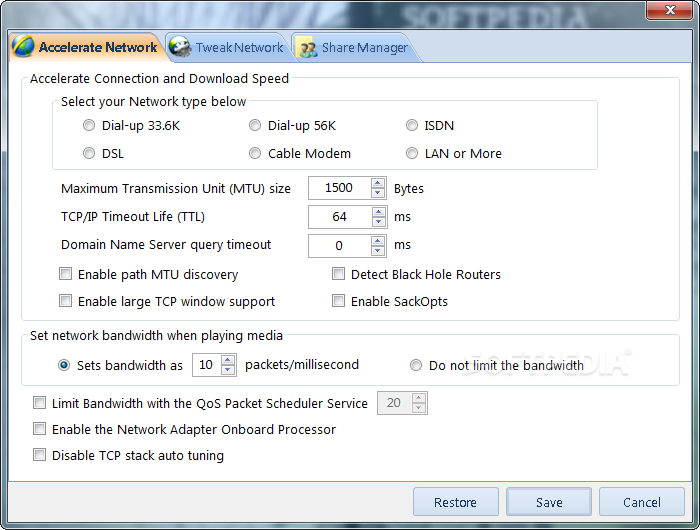Decrease DNS query timeout value
Image resolution: width=700 pixels, height=530 pixels.
pos(378,250)
